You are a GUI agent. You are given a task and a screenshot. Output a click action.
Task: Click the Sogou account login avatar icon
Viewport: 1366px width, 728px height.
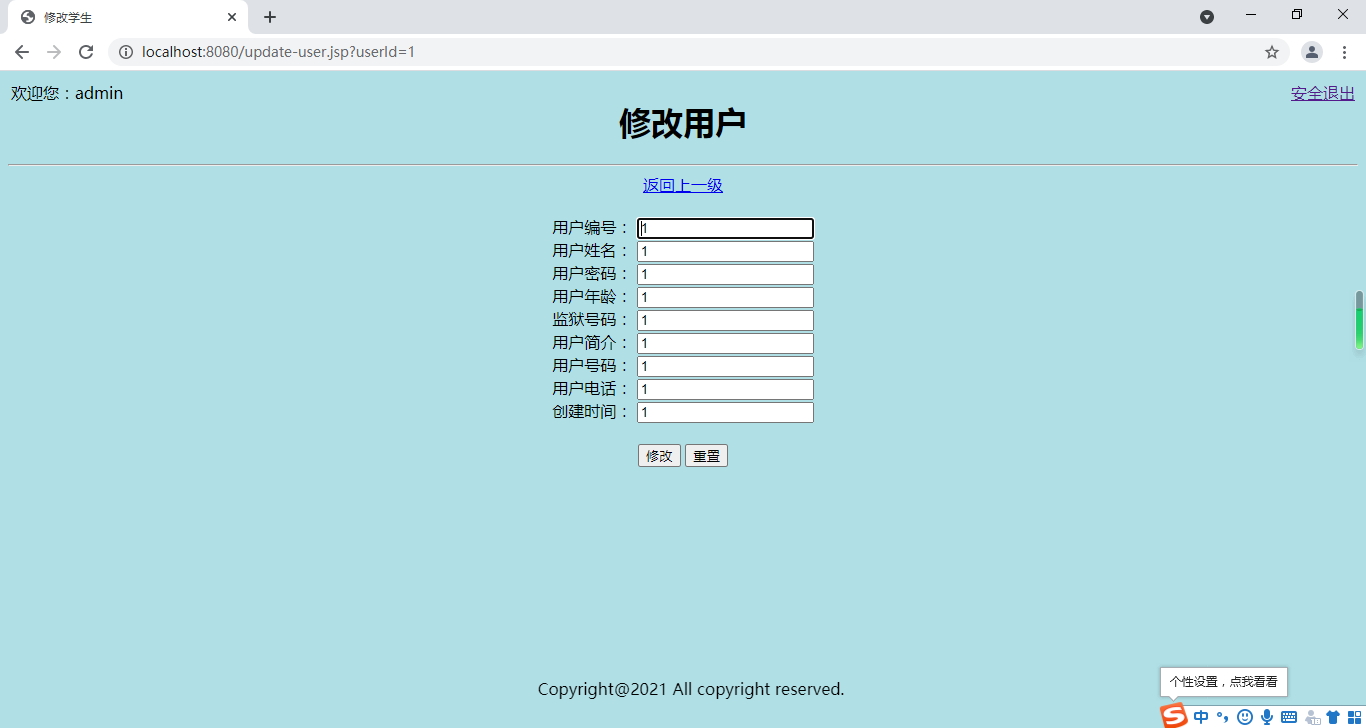[1313, 717]
